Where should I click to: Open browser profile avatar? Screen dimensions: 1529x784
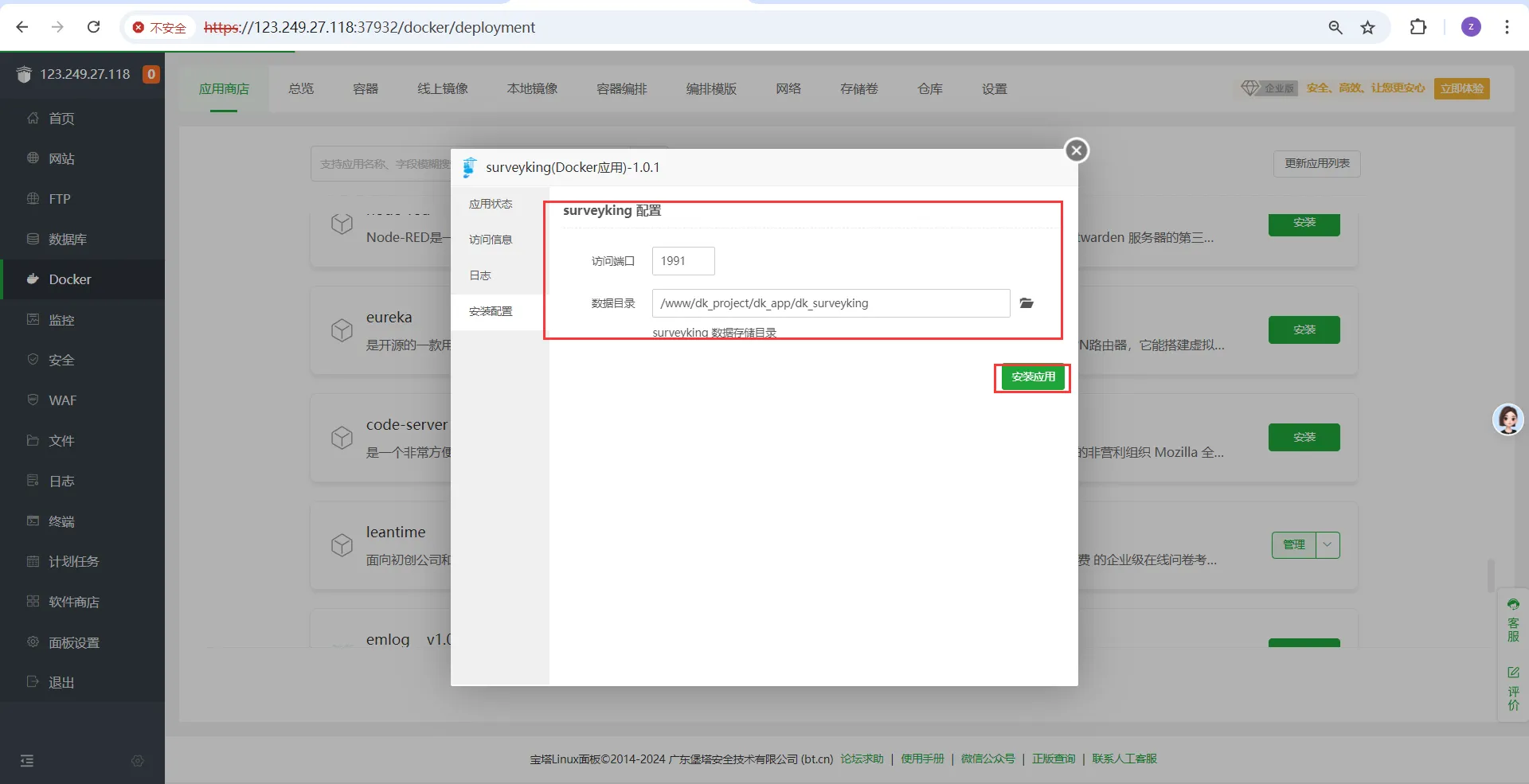[1471, 27]
